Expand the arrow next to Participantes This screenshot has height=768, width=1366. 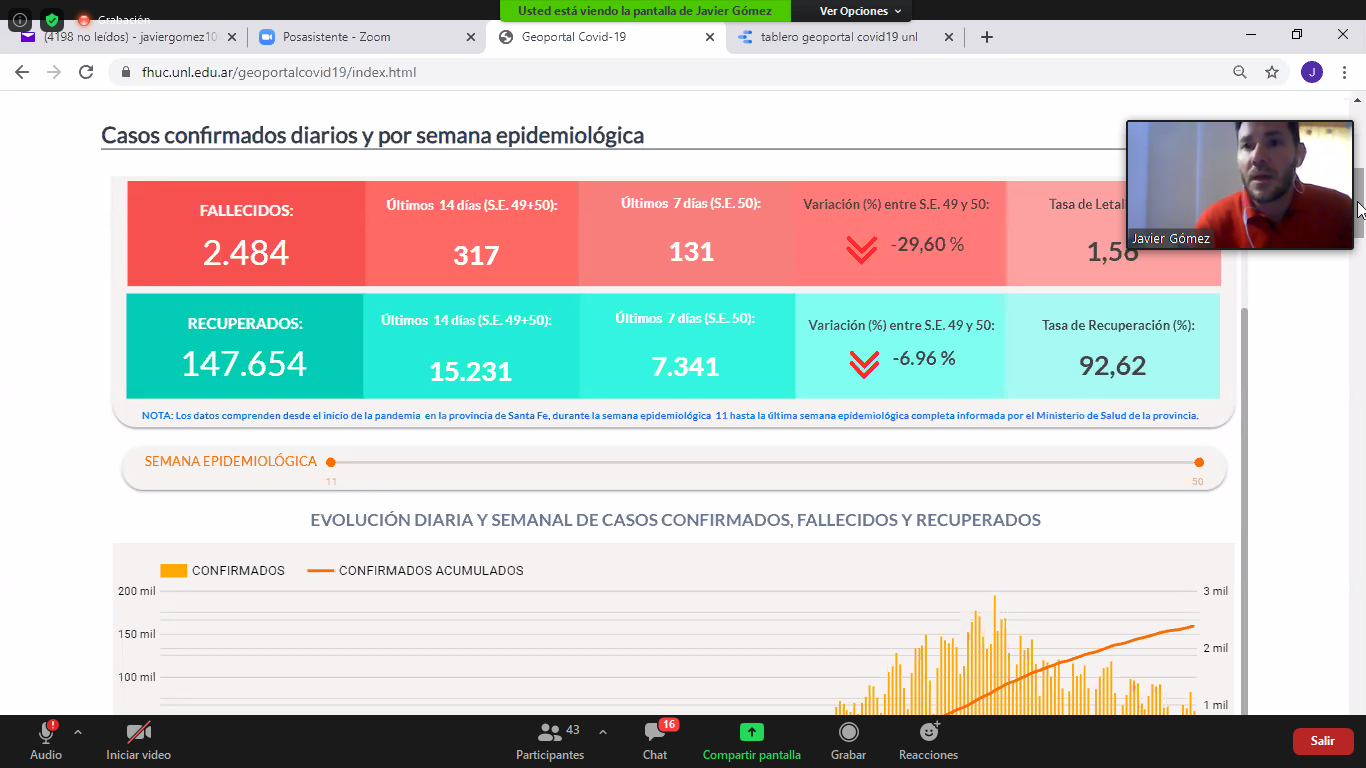603,732
